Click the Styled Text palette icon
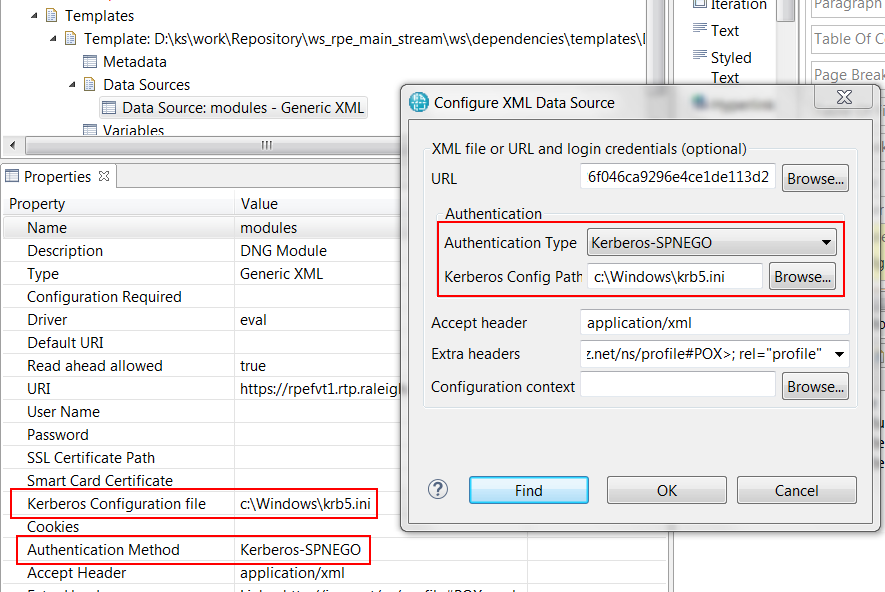 point(698,57)
